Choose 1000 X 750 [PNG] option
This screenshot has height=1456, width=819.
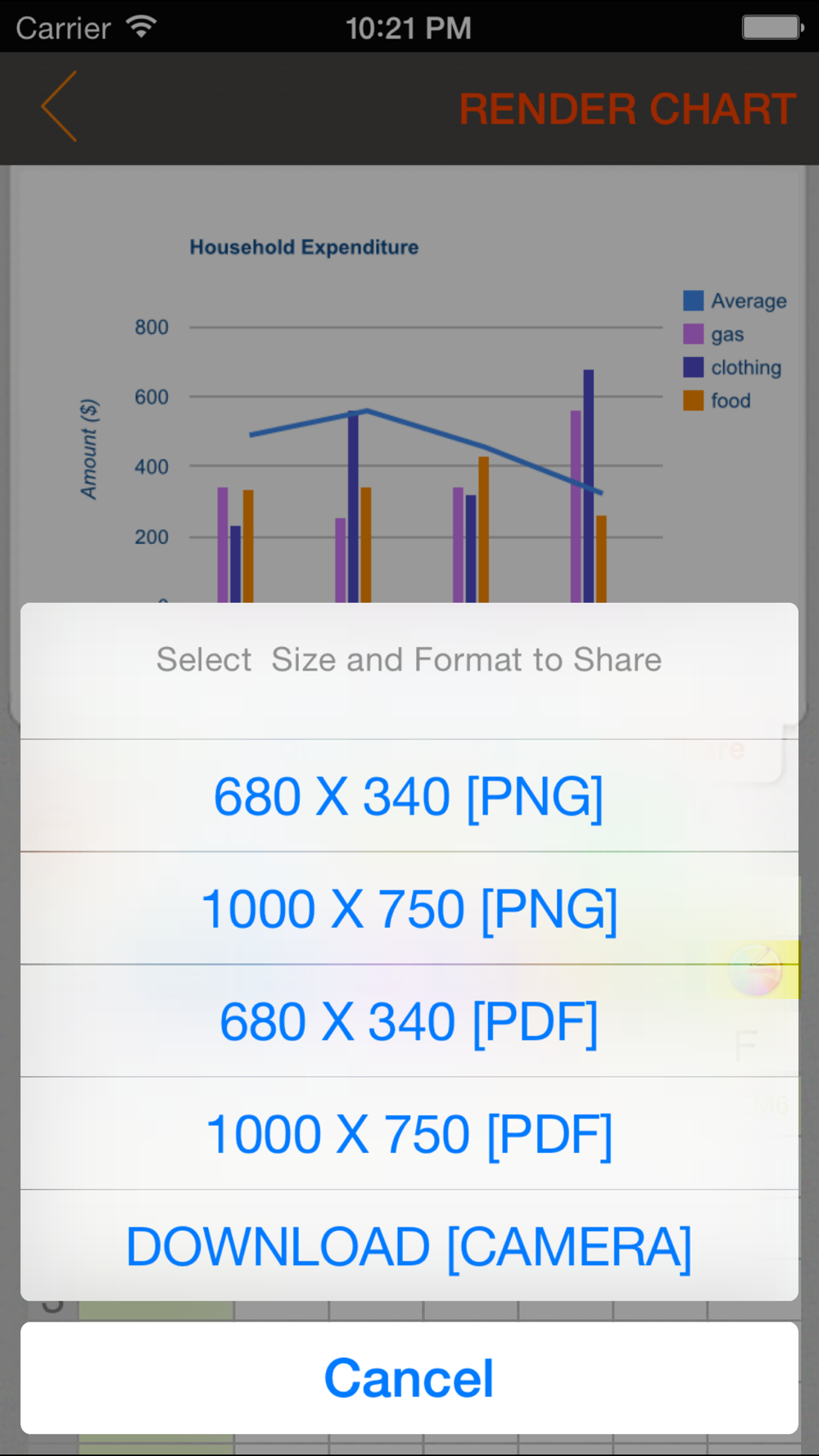click(x=409, y=909)
